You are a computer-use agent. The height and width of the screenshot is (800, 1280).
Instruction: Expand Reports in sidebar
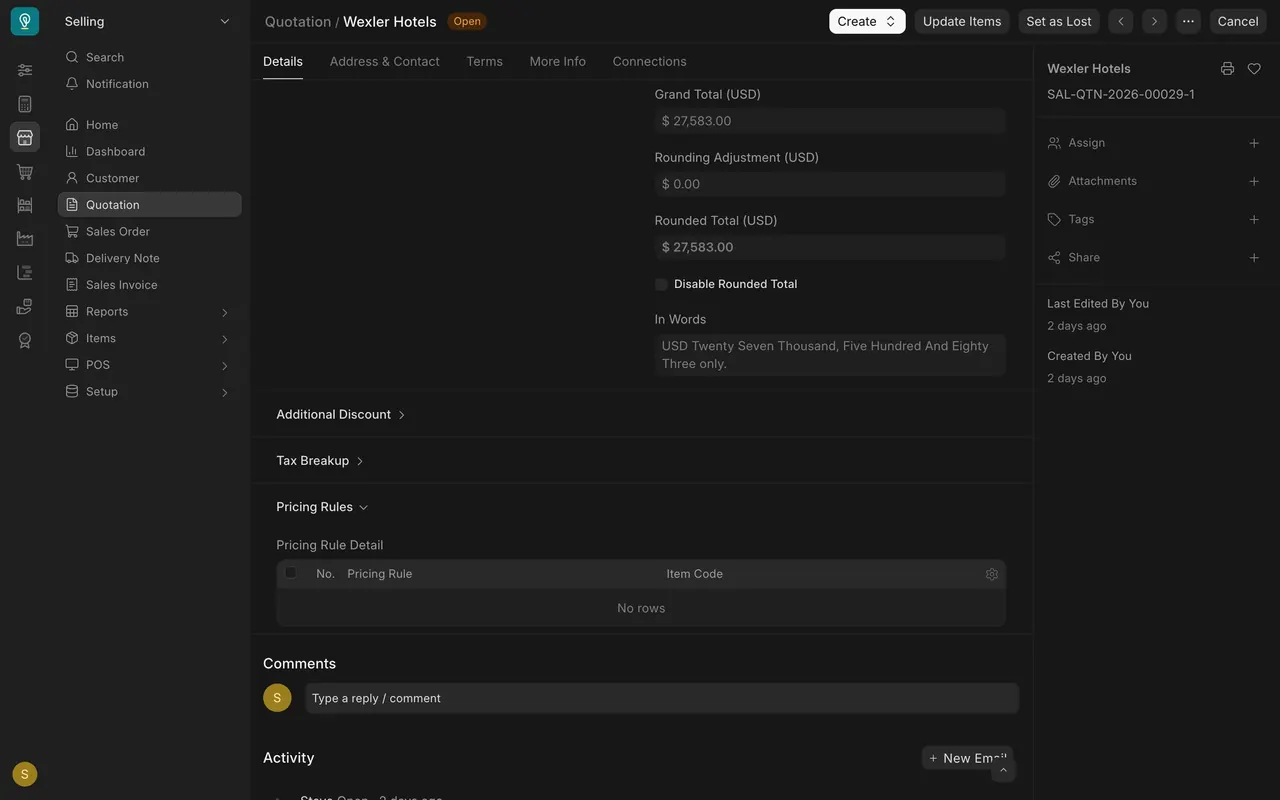click(149, 311)
